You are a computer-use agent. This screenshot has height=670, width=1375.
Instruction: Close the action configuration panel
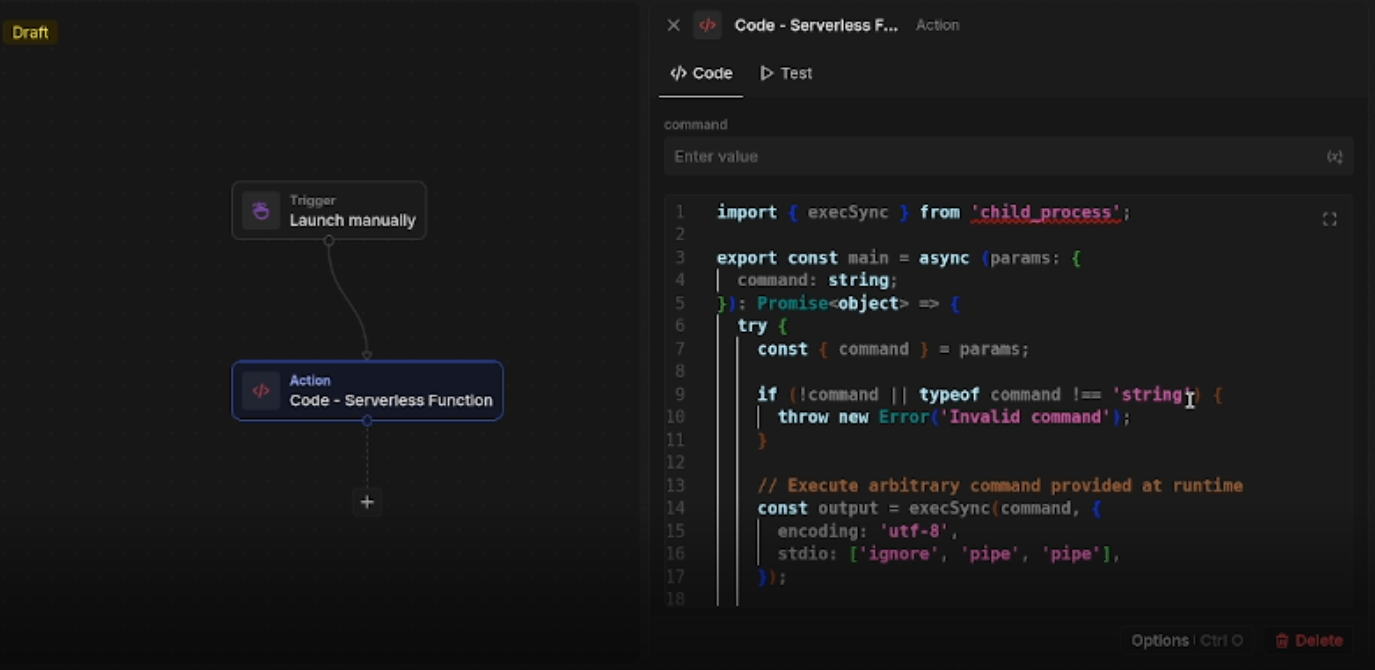(673, 25)
